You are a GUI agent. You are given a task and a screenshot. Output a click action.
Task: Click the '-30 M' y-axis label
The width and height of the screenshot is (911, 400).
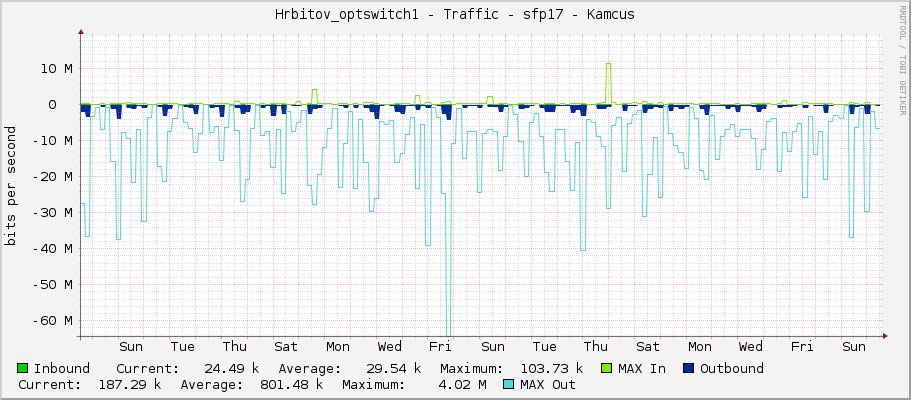53,213
